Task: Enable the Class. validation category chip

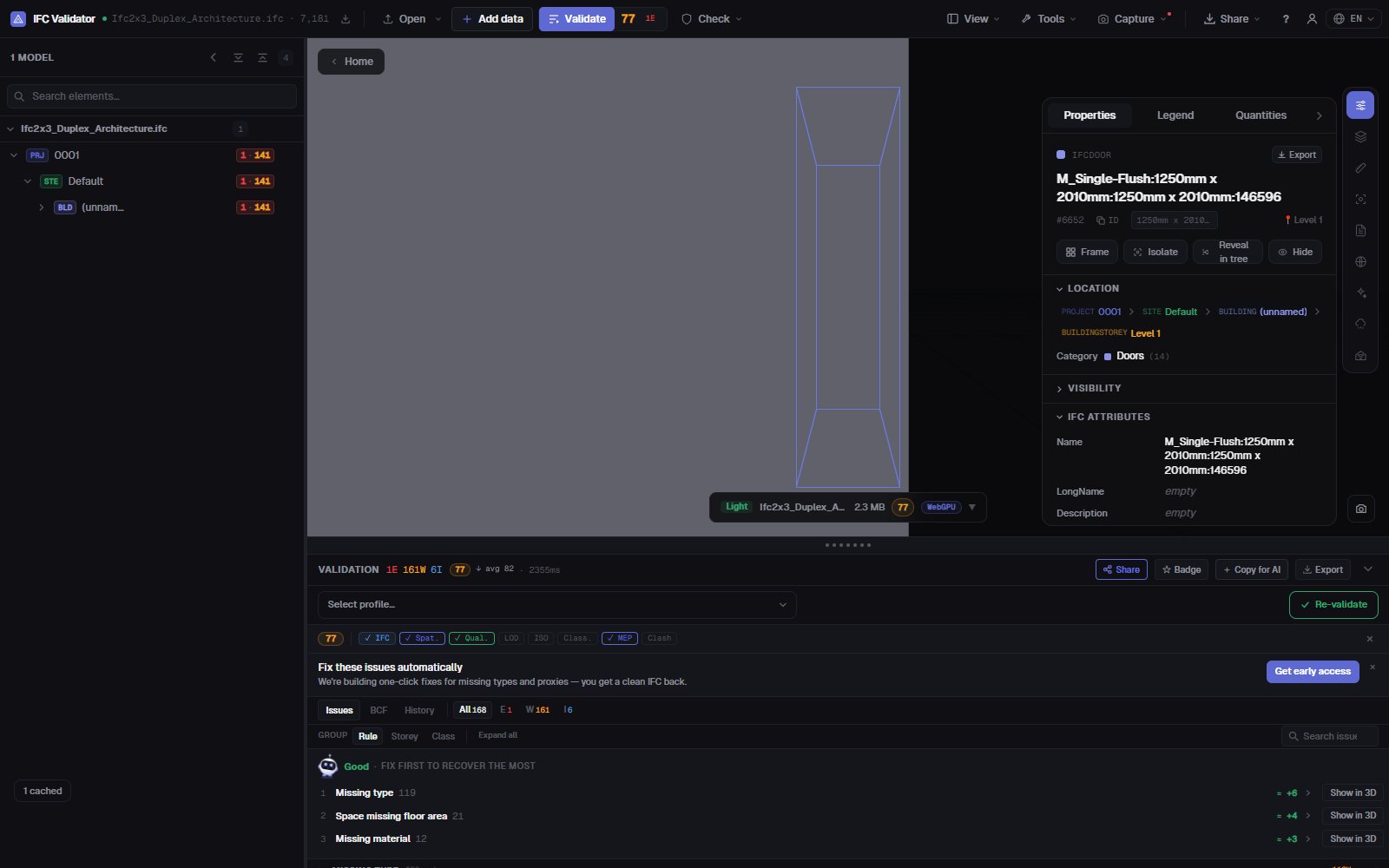Action: coord(576,638)
